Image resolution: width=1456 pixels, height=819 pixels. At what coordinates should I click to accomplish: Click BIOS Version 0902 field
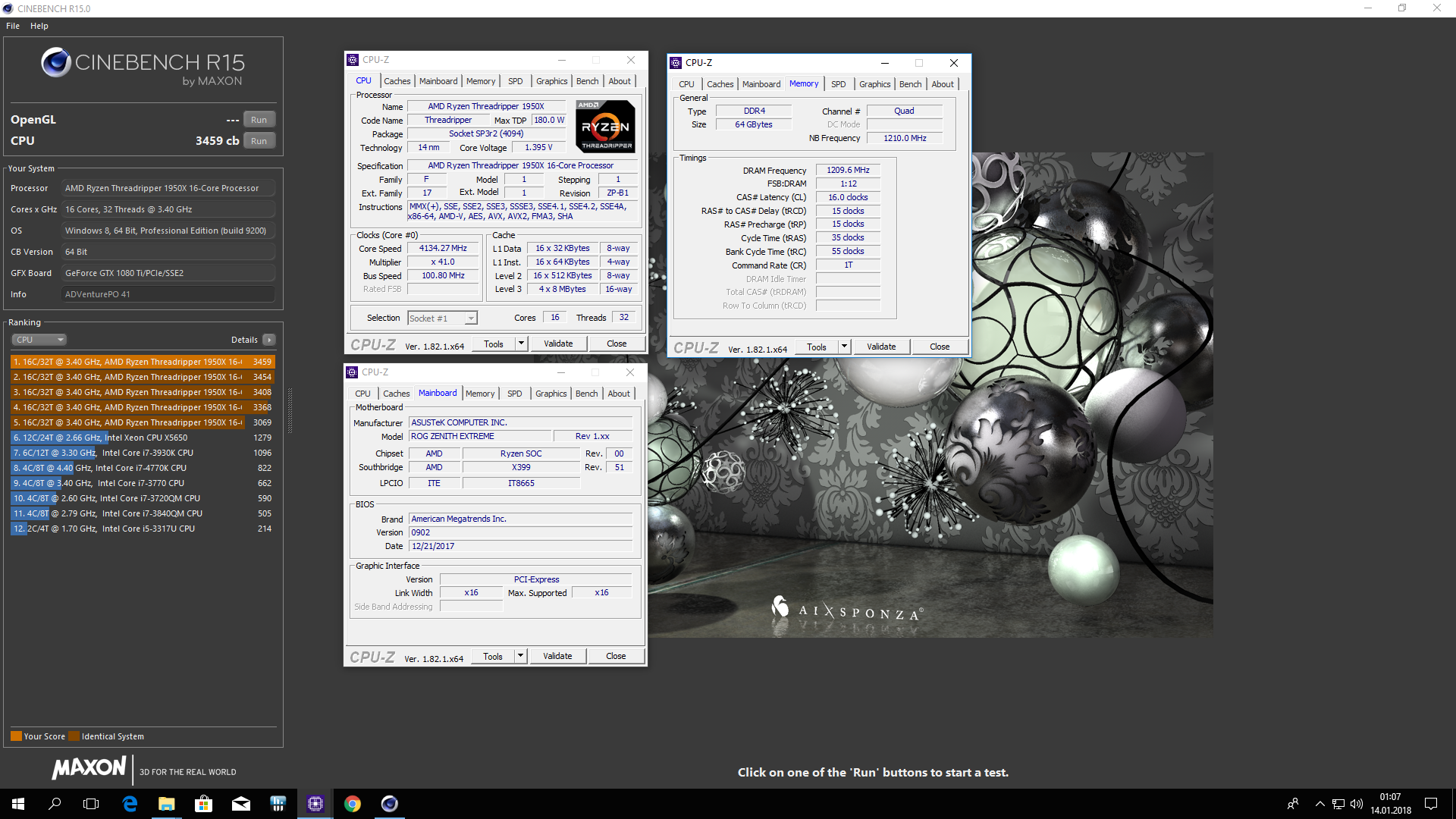point(520,533)
